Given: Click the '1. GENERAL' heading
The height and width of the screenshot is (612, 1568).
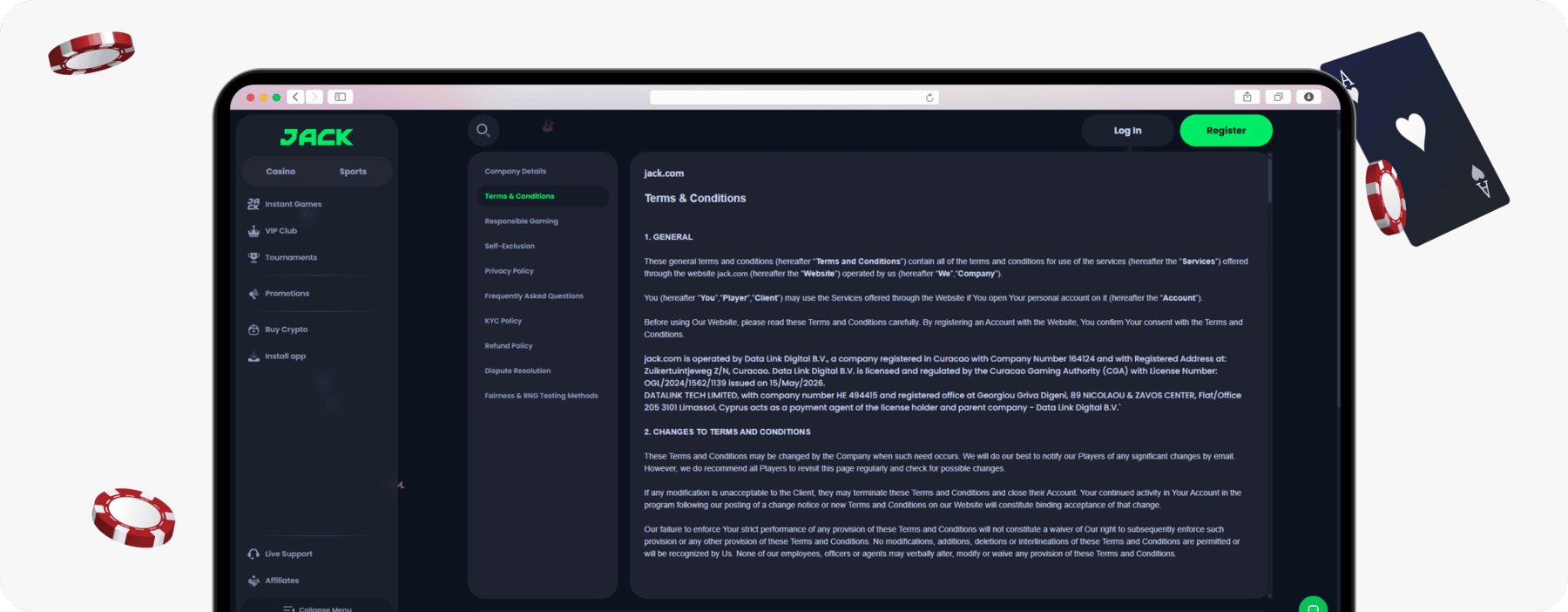Looking at the screenshot, I should coord(668,237).
